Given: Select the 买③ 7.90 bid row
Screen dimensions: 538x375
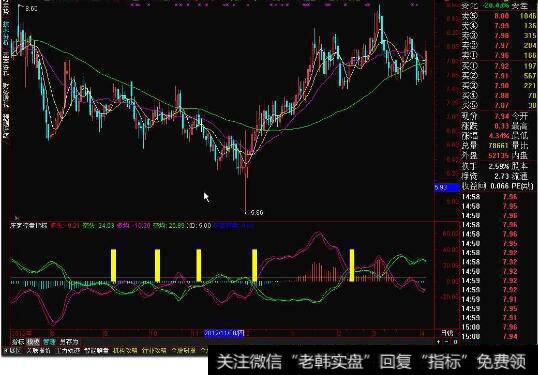Looking at the screenshot, I should coord(499,85).
